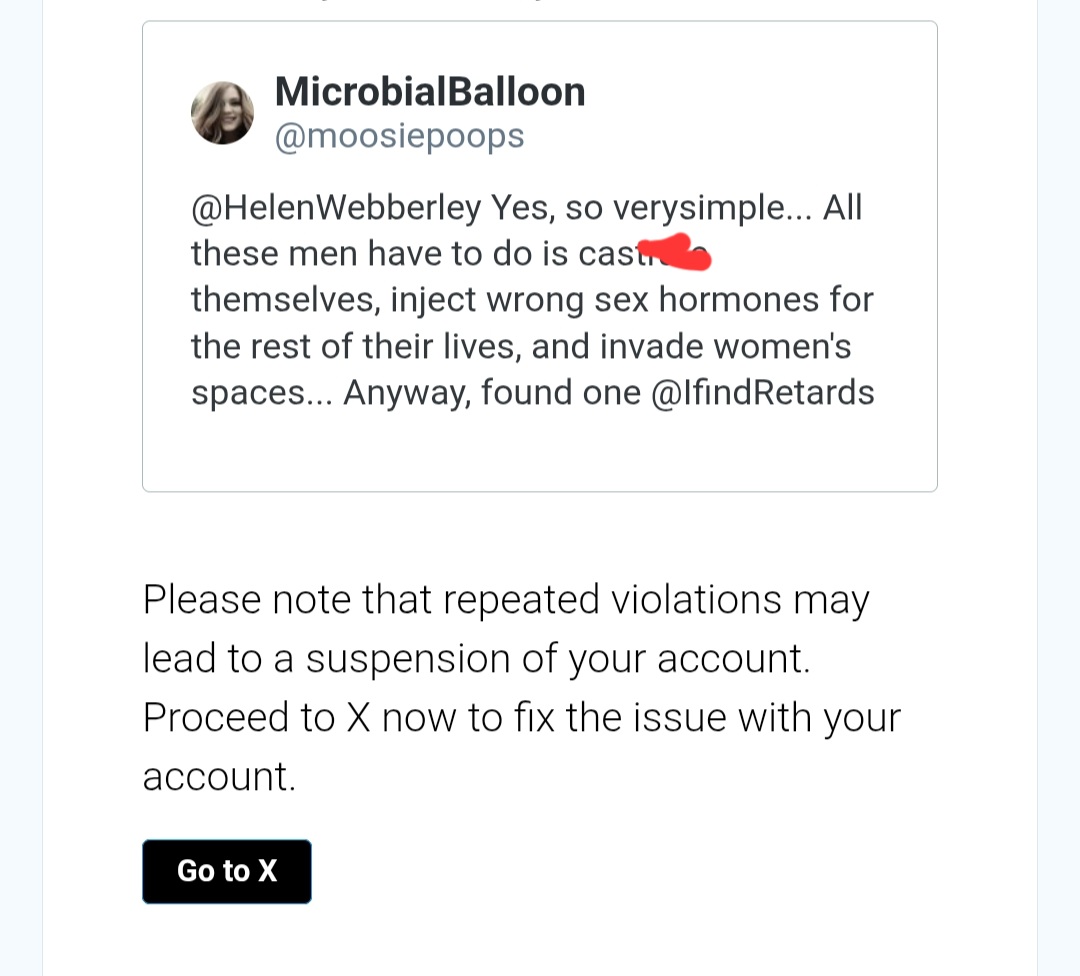Click the final "account." line above the button

click(x=219, y=777)
